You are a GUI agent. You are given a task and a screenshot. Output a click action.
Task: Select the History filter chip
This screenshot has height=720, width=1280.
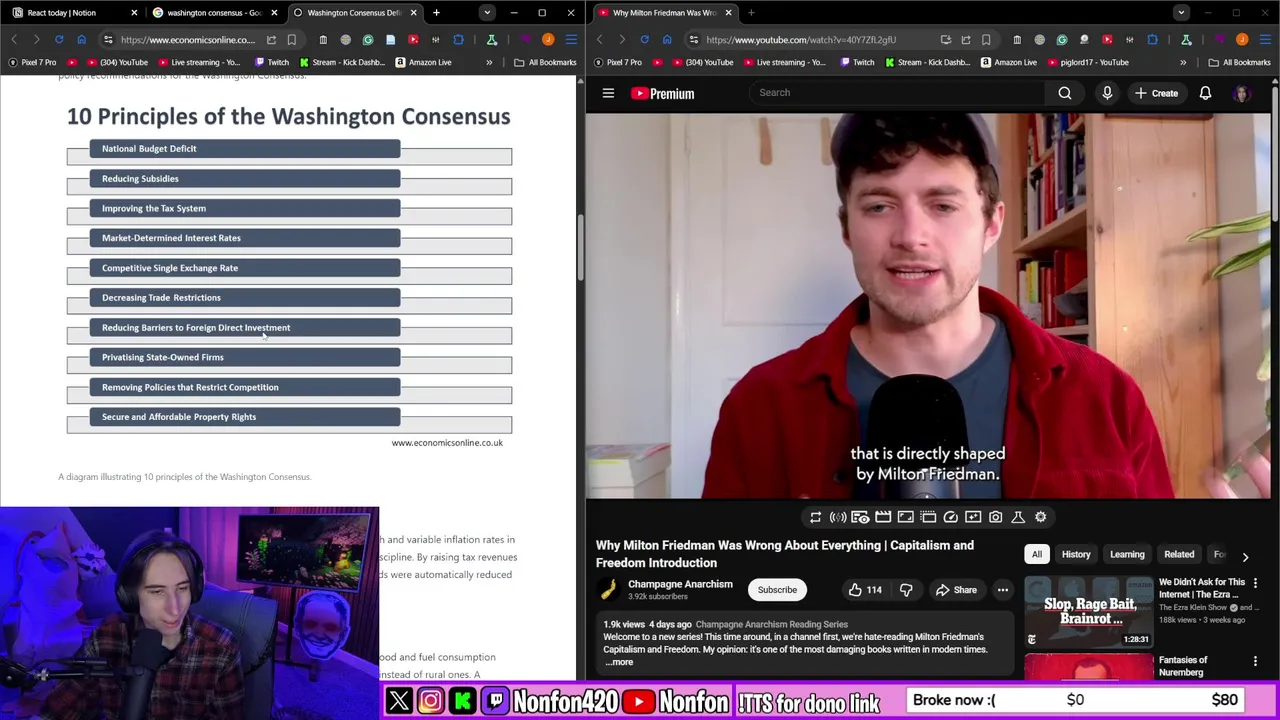(1076, 554)
